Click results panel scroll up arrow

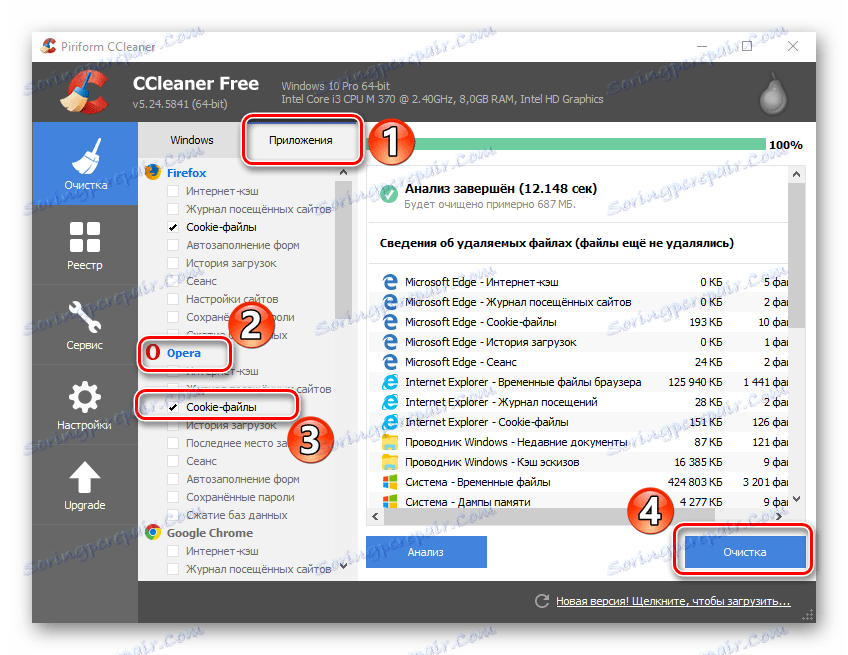click(x=796, y=174)
